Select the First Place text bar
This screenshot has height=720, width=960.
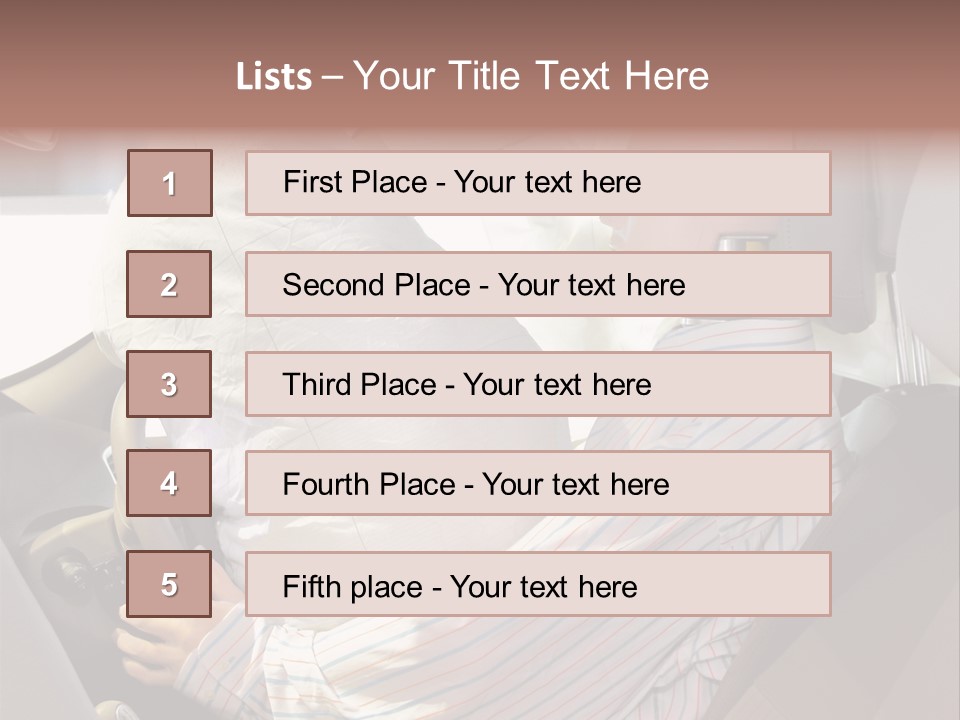[538, 183]
